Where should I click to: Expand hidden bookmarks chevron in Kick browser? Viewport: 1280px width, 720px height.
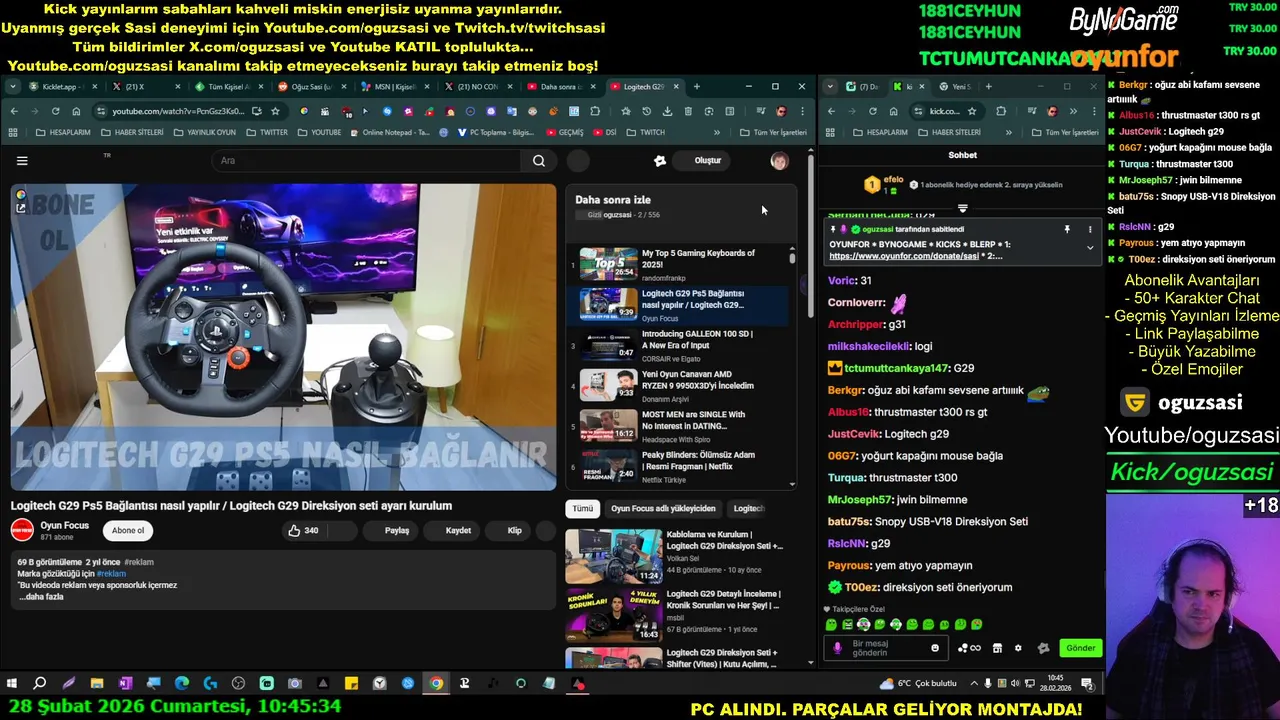point(1008,132)
